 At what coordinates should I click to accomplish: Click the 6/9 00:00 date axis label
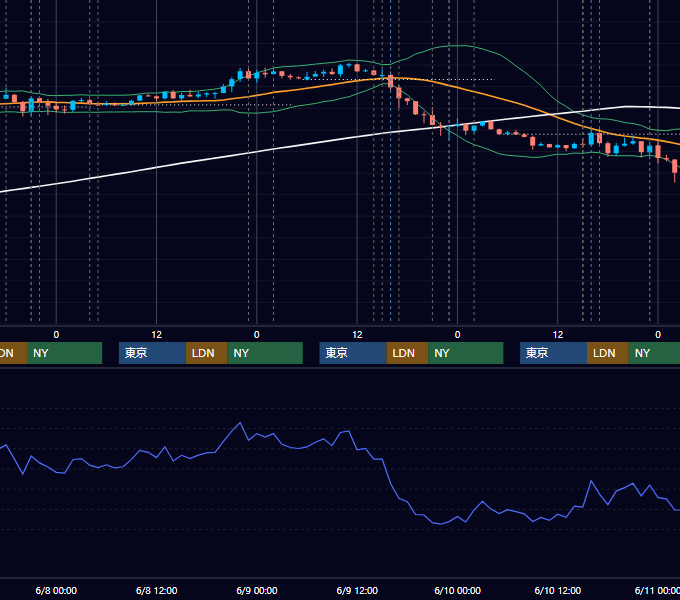tap(257, 590)
